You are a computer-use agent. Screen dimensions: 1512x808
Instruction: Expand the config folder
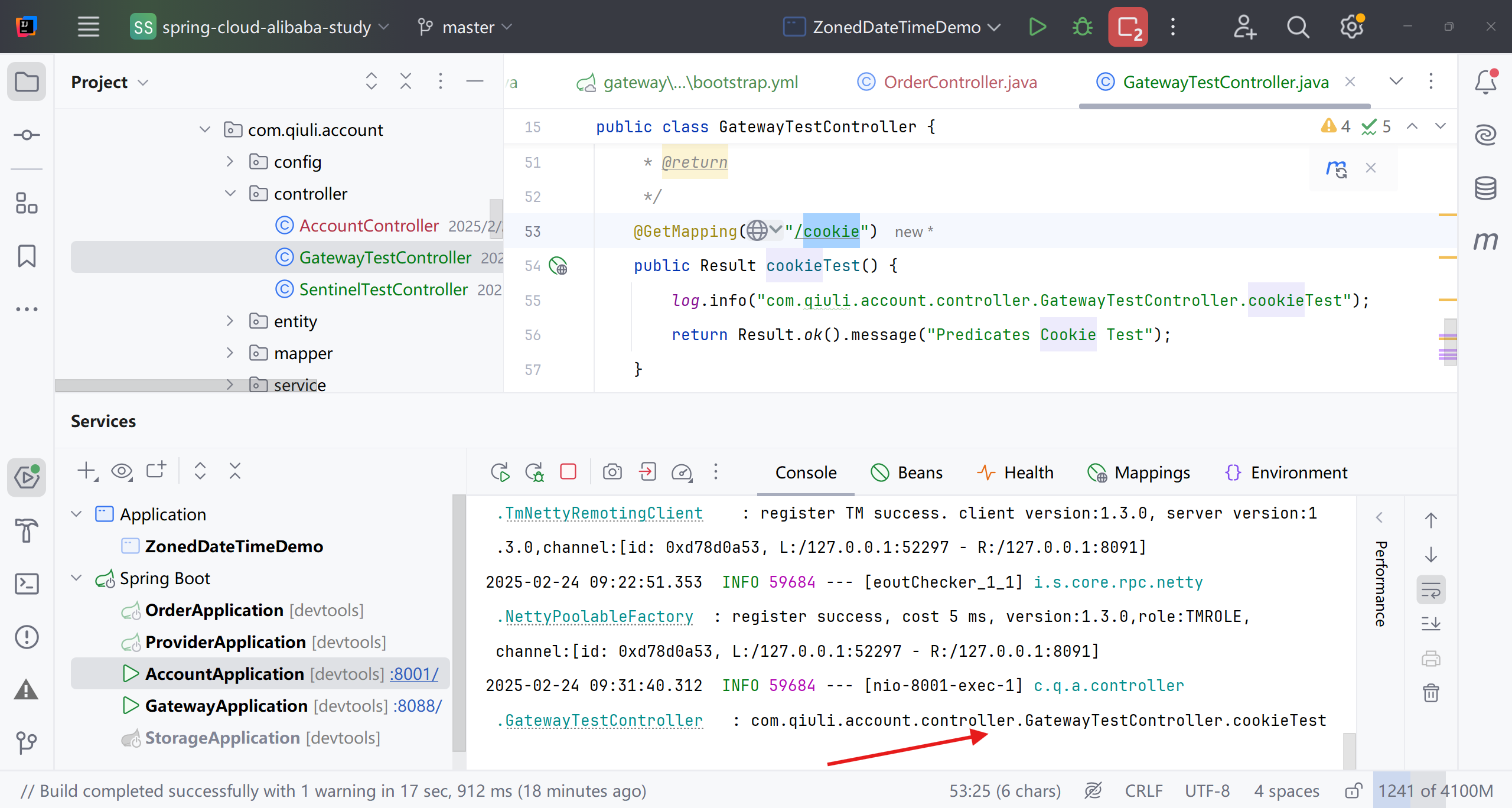point(230,161)
